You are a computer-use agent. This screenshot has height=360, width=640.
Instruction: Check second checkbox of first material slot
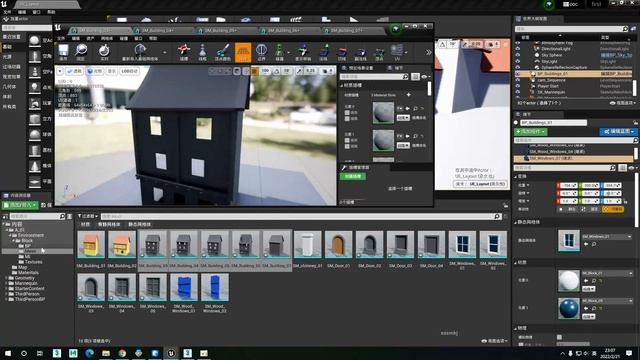pyautogui.click(x=347, y=118)
